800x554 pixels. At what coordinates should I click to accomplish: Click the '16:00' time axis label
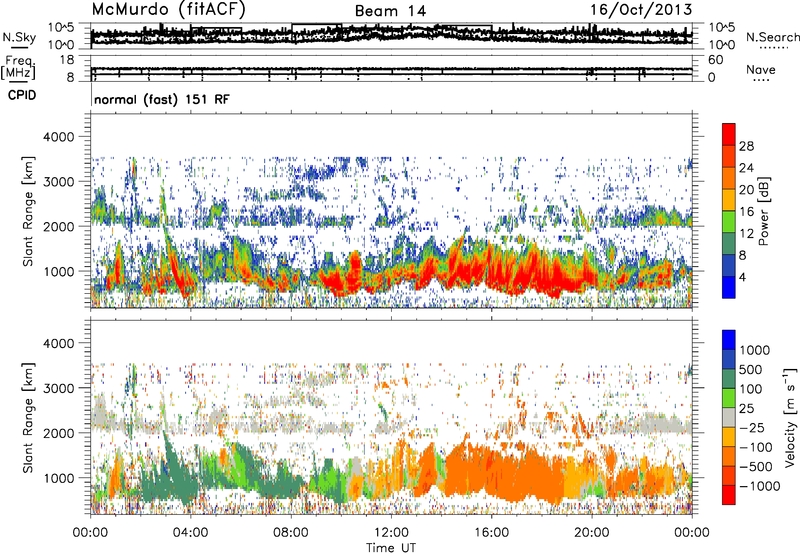click(x=491, y=533)
